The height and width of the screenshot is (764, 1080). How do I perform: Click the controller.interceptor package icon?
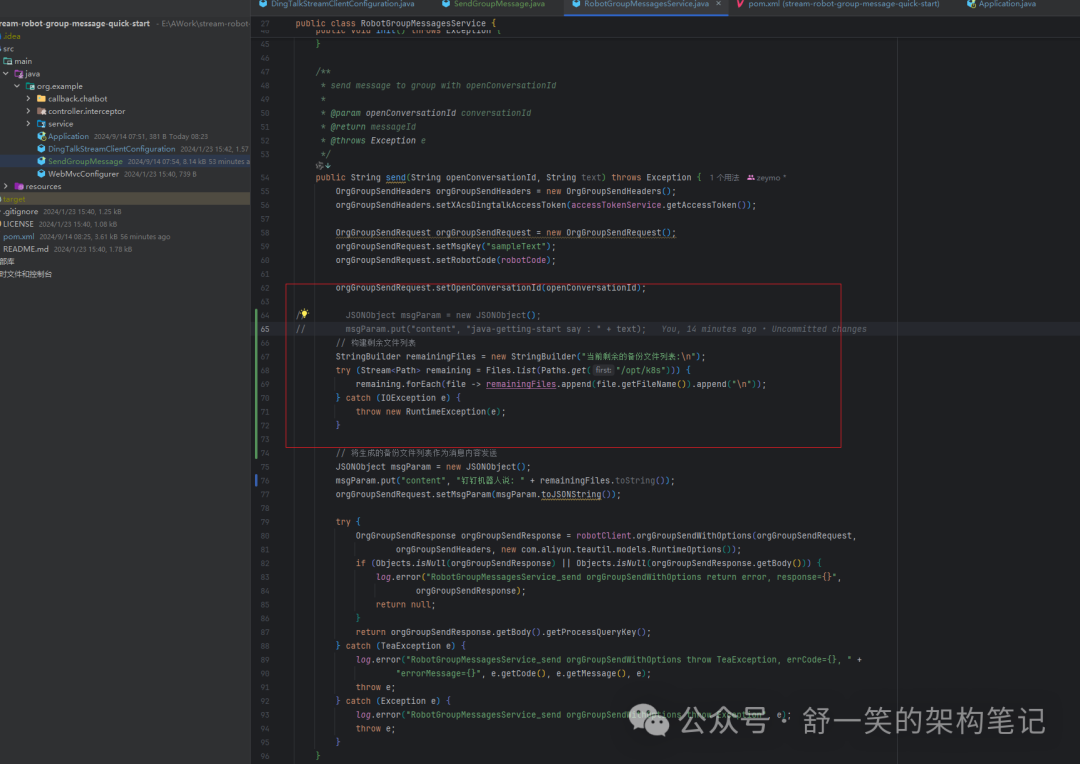tap(41, 111)
